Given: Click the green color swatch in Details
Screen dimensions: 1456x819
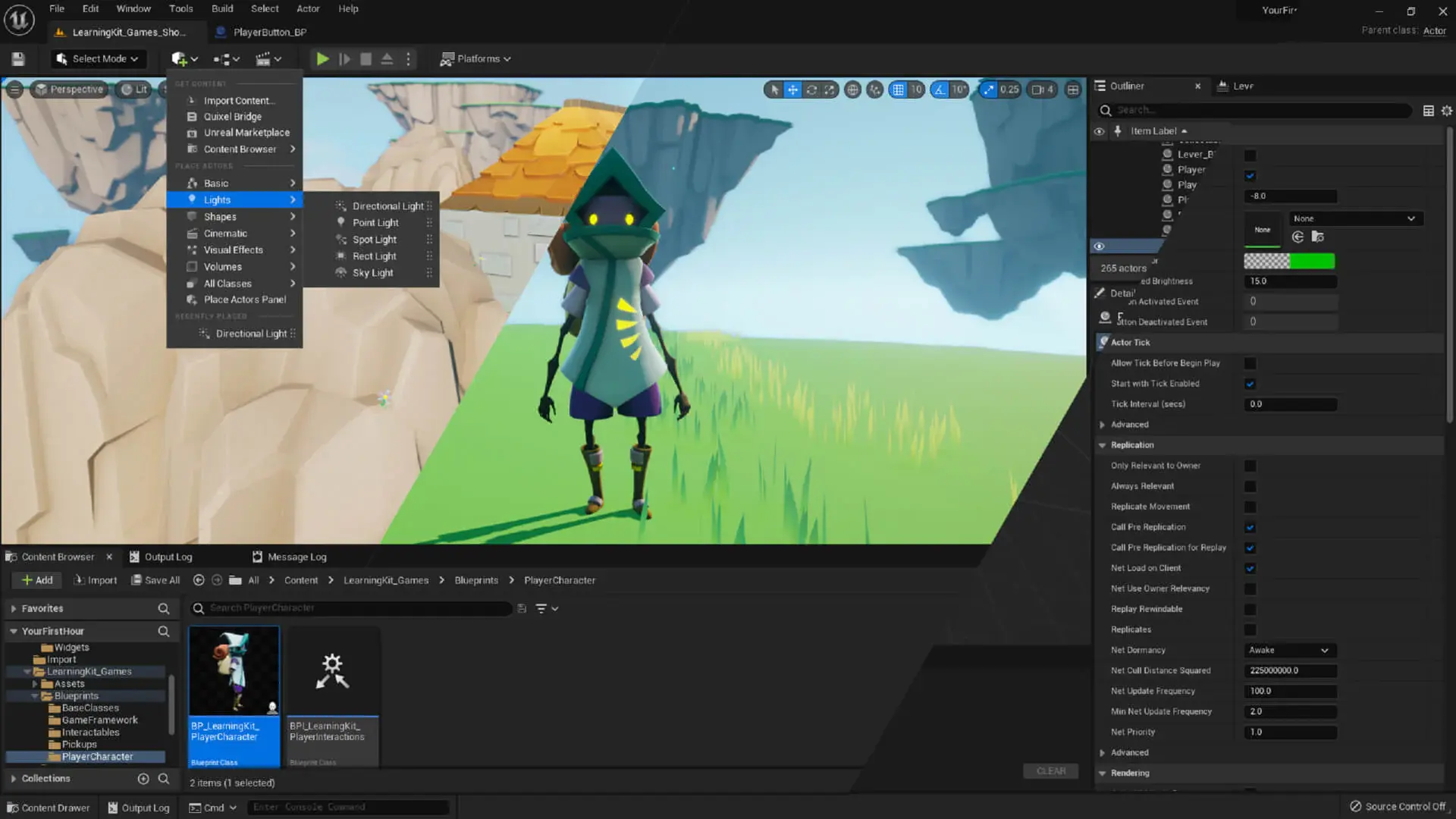Looking at the screenshot, I should pos(1312,261).
